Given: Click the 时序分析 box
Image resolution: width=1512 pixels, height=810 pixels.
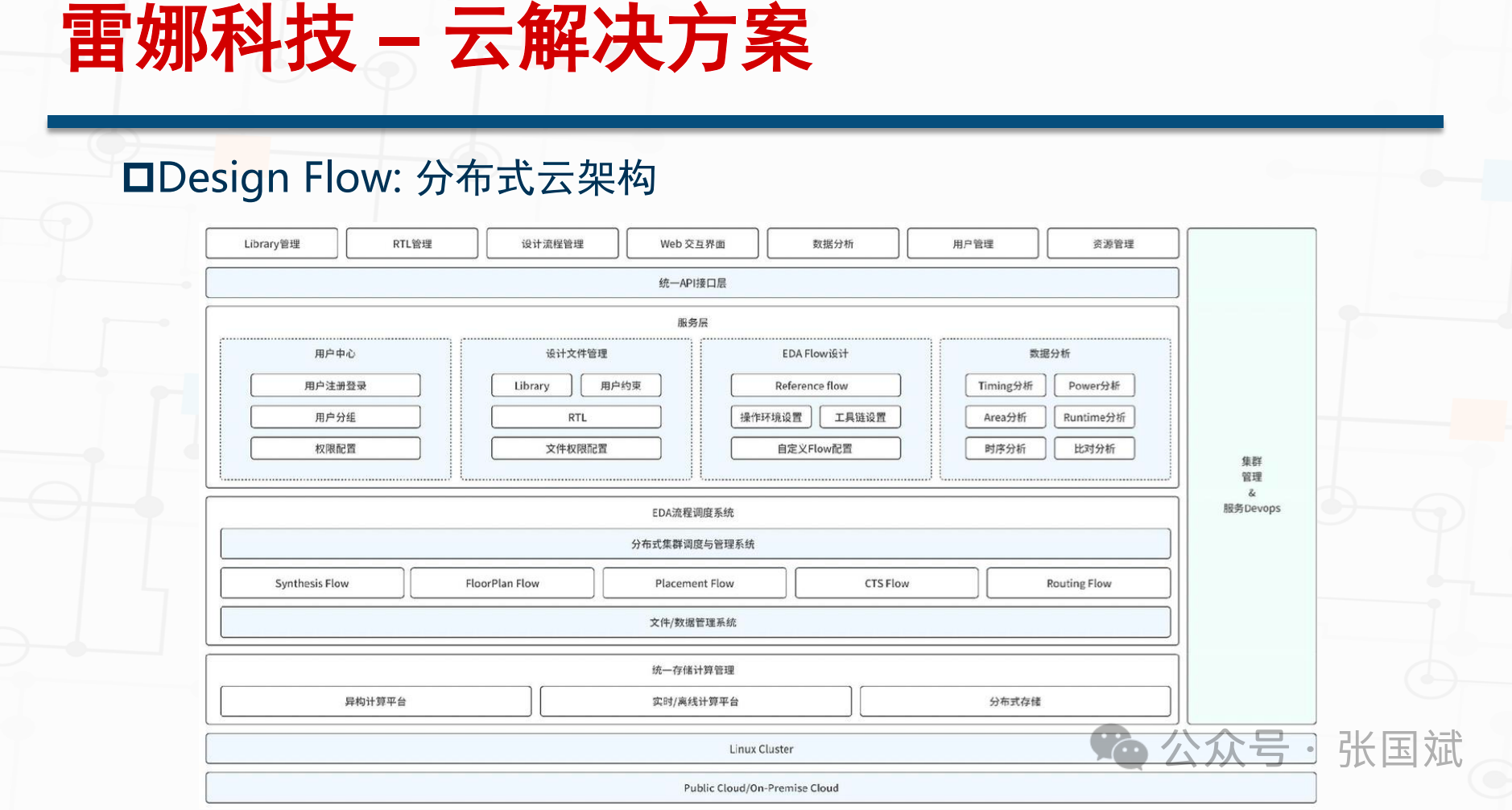Looking at the screenshot, I should pyautogui.click(x=1006, y=448).
